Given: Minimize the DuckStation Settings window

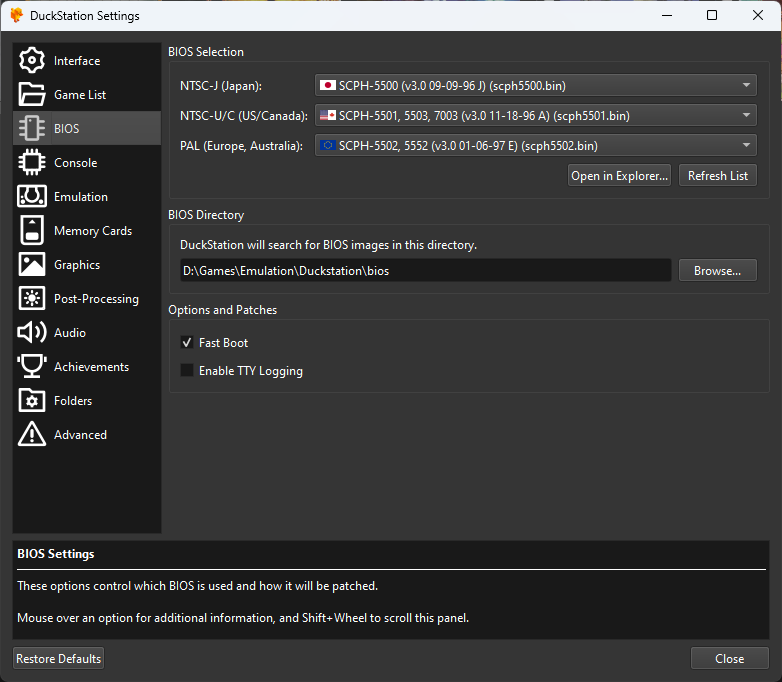Looking at the screenshot, I should (667, 15).
